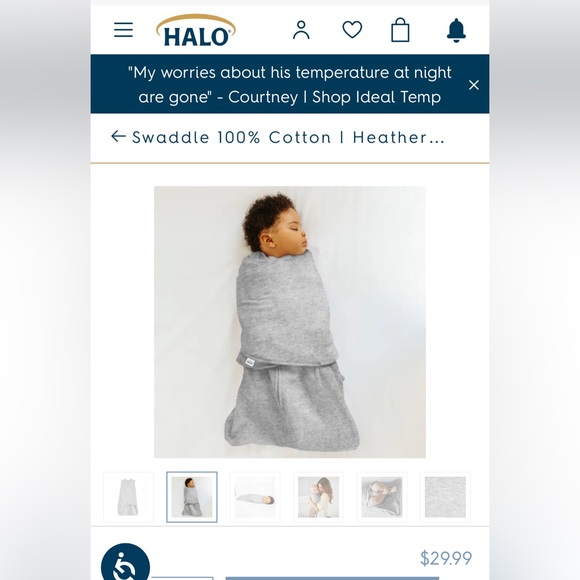Dismiss the Ideal Temp promo banner
Screen dimensions: 580x580
click(474, 85)
